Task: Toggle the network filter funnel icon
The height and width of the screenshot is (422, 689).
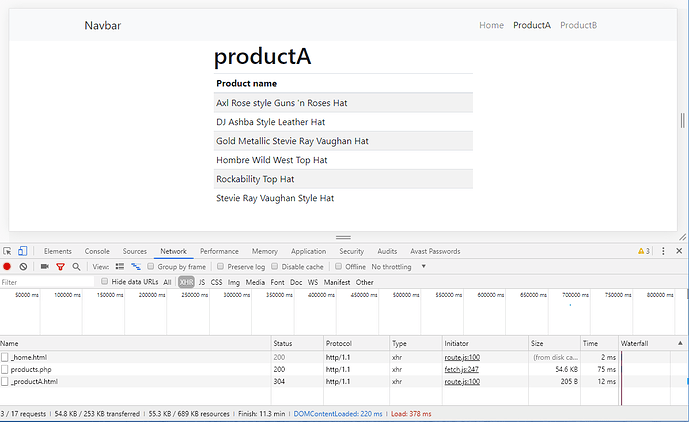Action: click(x=60, y=267)
